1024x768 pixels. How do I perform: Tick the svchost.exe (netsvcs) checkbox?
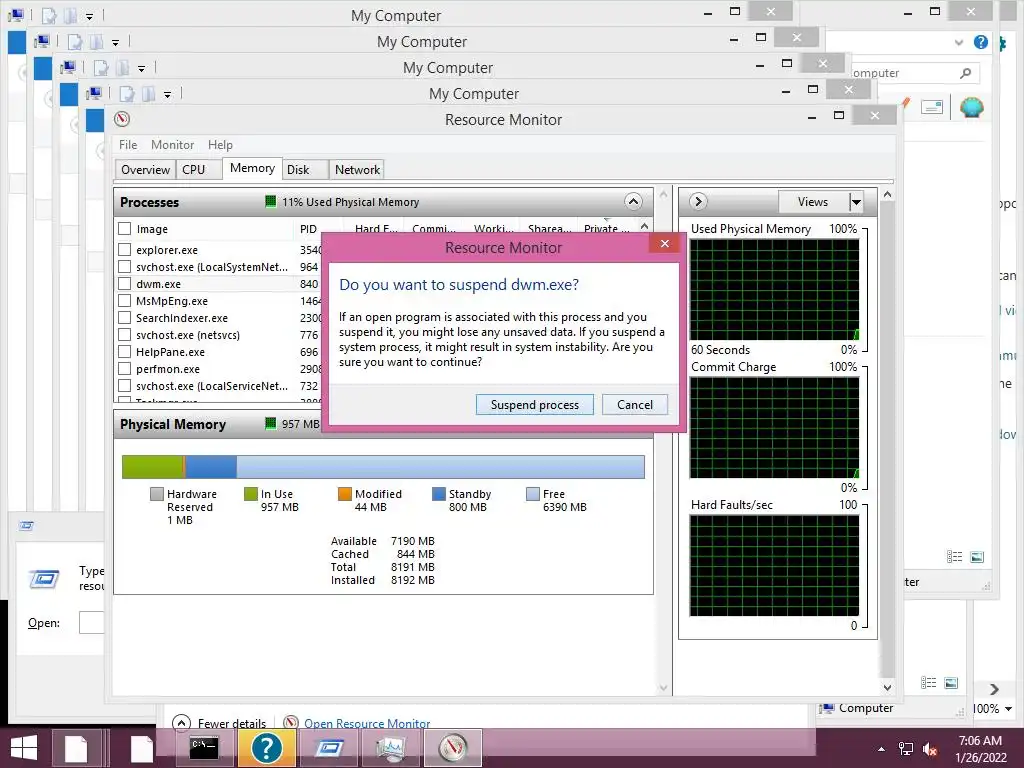[x=124, y=334]
